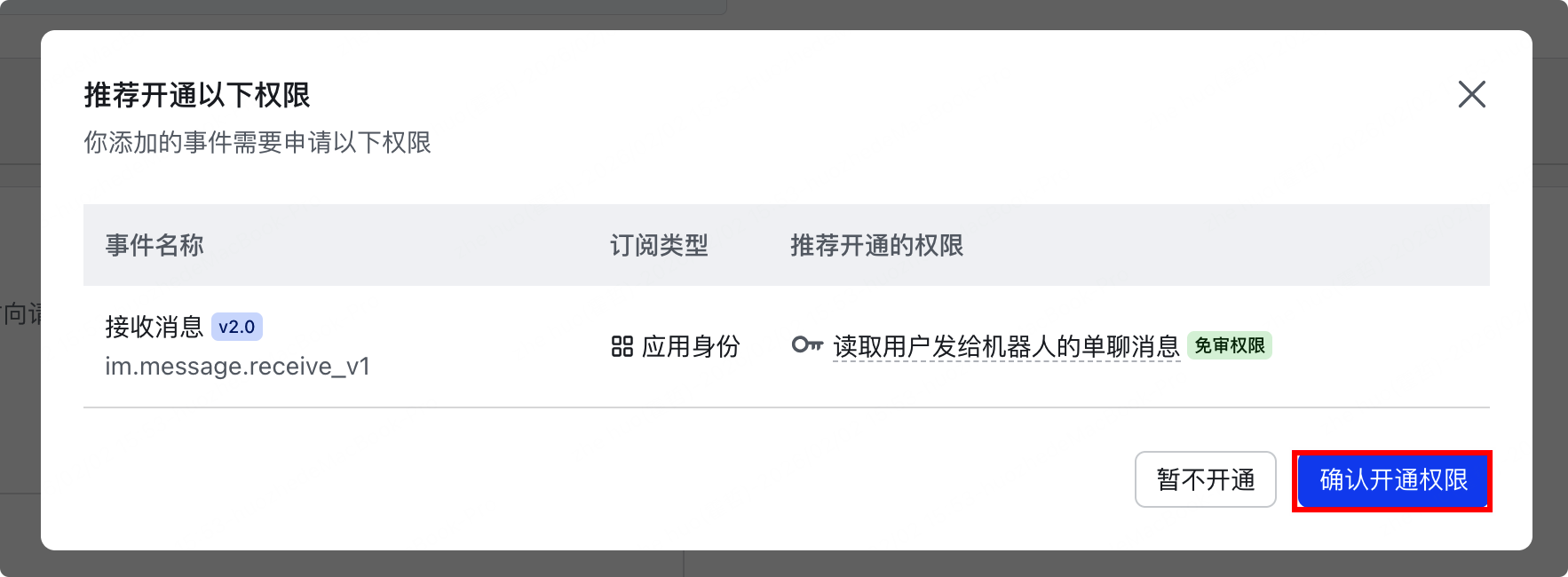The height and width of the screenshot is (577, 1568).
Task: Click the 应用身份 subscription type cell
Action: [x=675, y=347]
